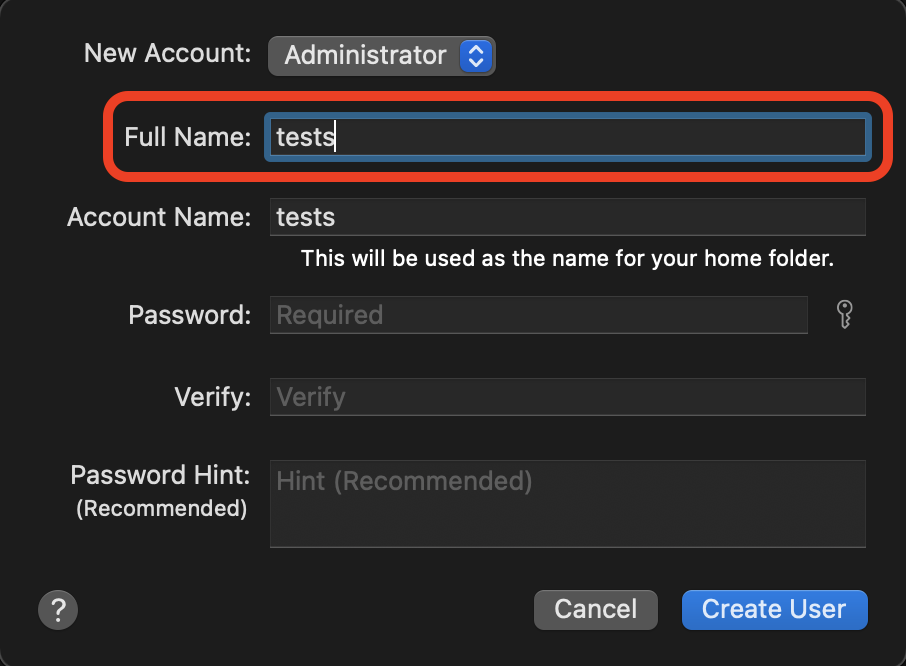Click the 'New Account:' label
Screen dimensions: 906x666
167,54
